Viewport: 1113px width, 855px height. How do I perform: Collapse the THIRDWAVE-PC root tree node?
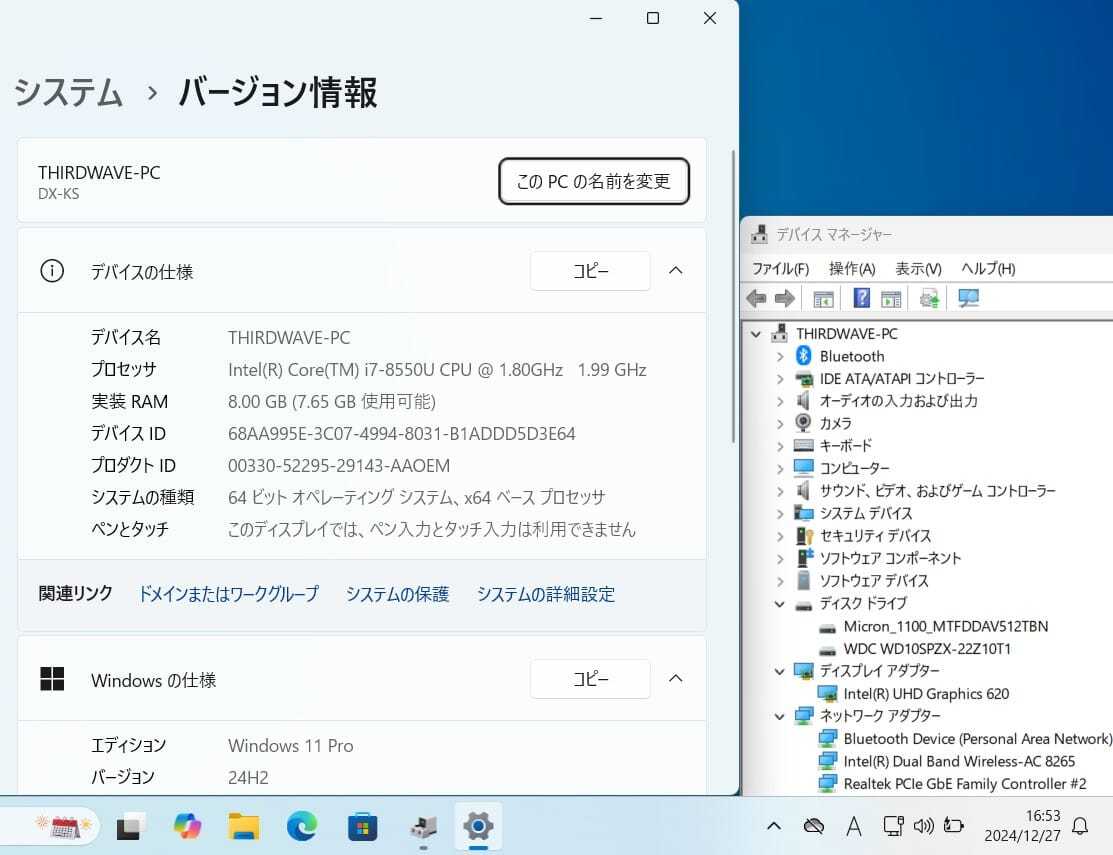756,334
